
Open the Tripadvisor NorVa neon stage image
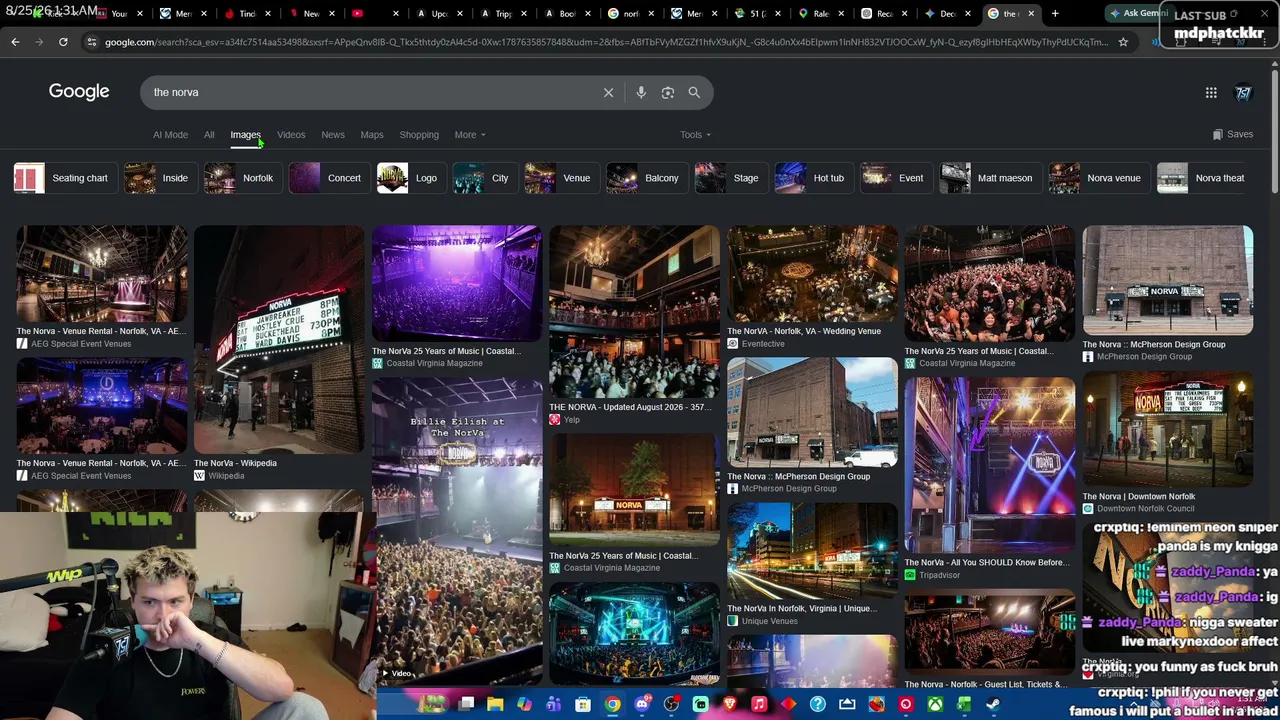(990, 465)
